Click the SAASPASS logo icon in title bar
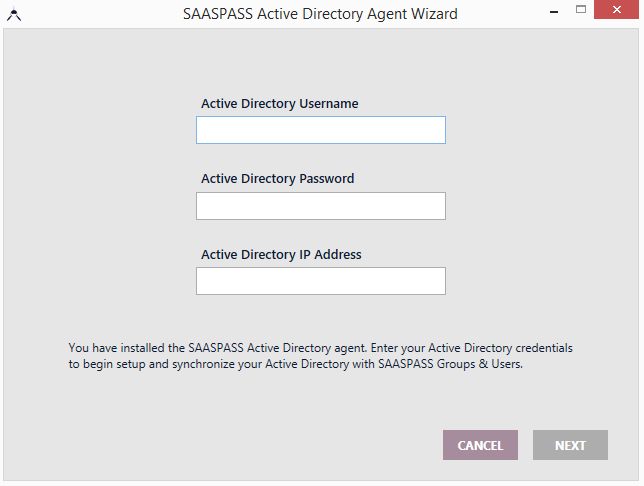This screenshot has height=486, width=644. pos(13,15)
